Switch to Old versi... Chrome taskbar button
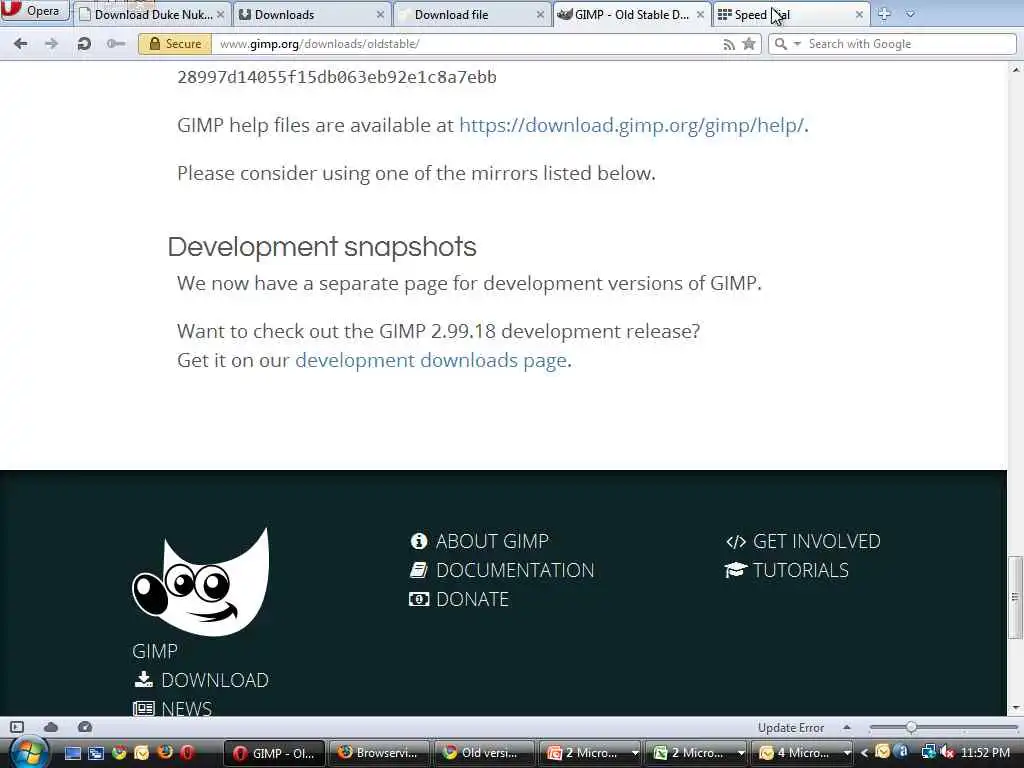Viewport: 1024px width, 768px height. pos(484,753)
